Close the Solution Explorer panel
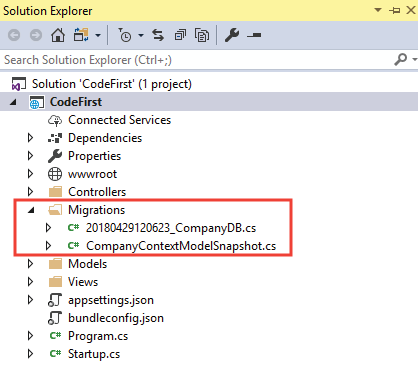The width and height of the screenshot is (418, 368). [411, 10]
